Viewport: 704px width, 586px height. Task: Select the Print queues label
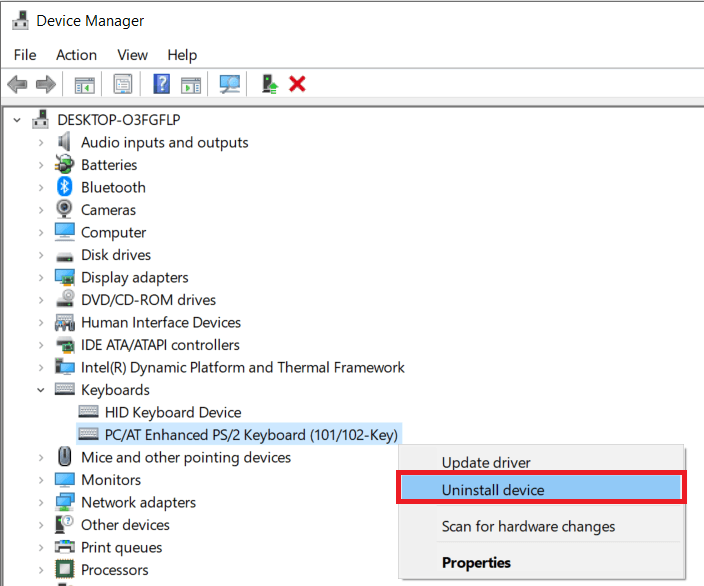point(122,547)
